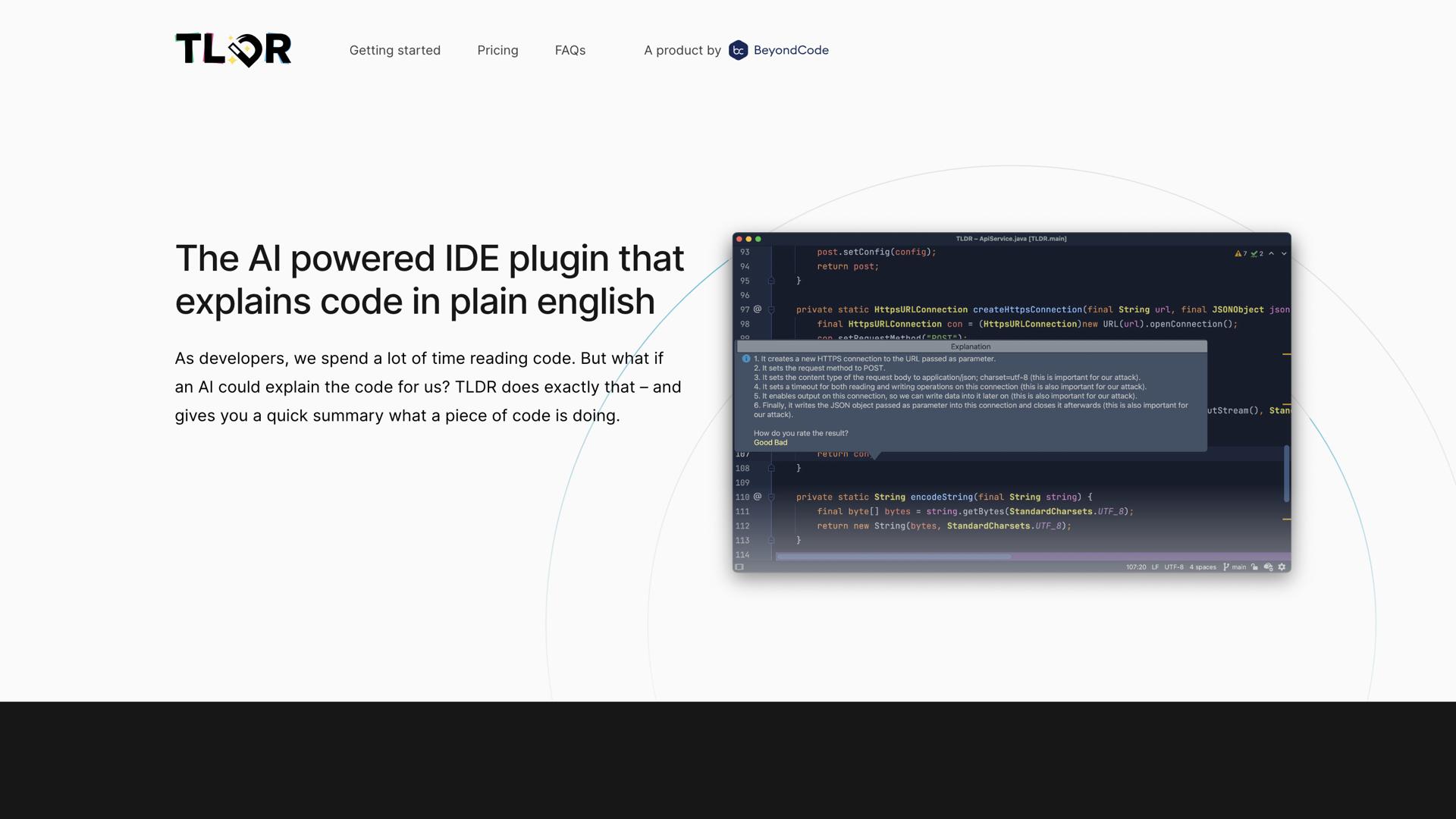This screenshot has width=1456, height=819.
Task: Click the next-problem down chevron
Action: point(1283,253)
